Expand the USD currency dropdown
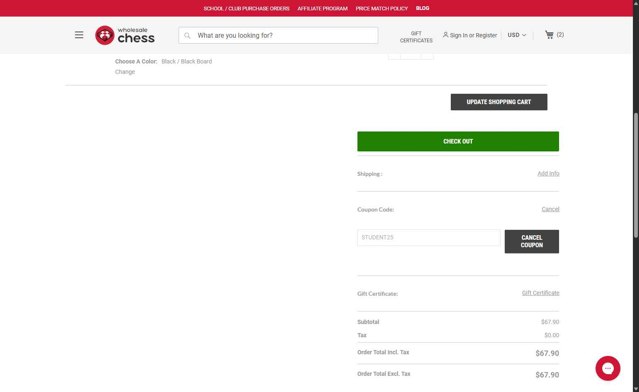This screenshot has height=392, width=639. coord(517,35)
